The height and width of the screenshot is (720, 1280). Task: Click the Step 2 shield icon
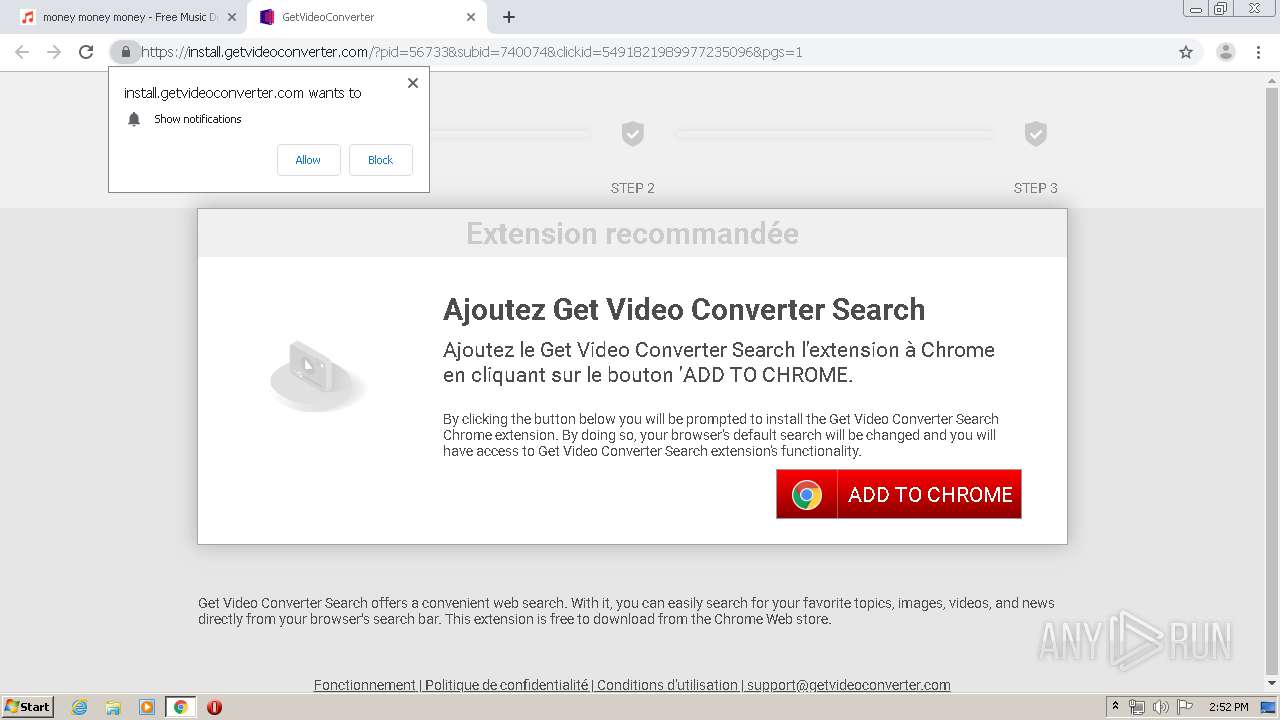[x=632, y=133]
